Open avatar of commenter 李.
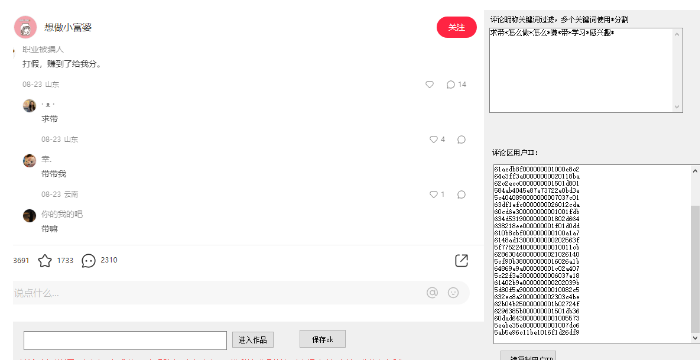The image size is (700, 360). pos(29,160)
